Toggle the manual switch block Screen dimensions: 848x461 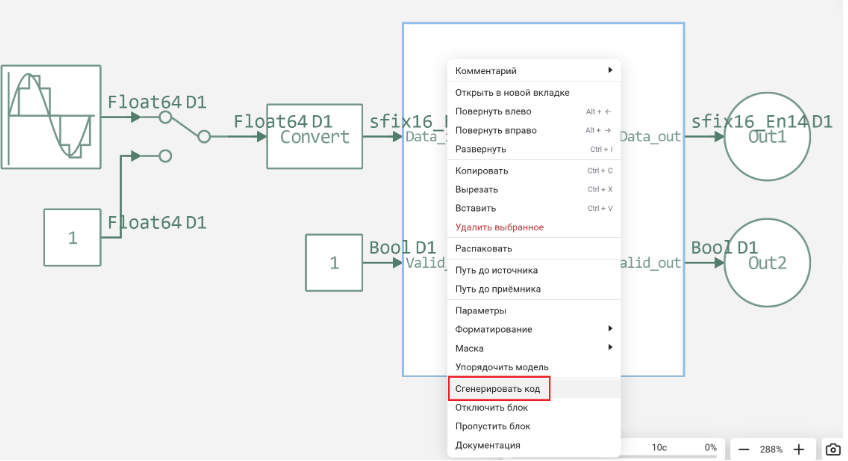tap(185, 128)
